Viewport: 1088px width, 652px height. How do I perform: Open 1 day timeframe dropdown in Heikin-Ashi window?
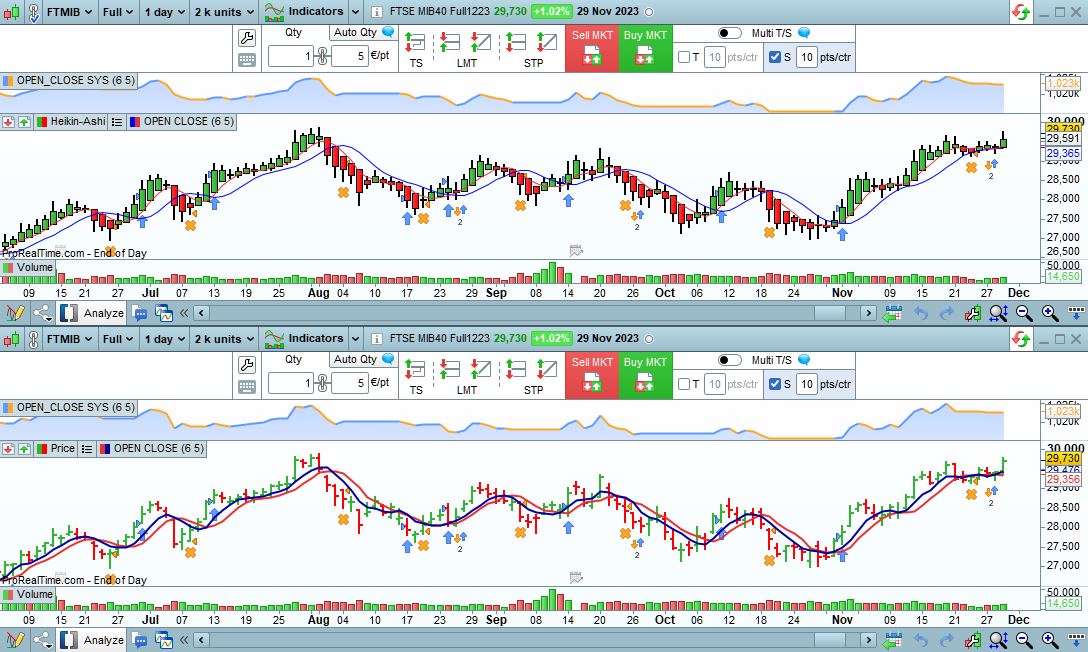click(164, 12)
